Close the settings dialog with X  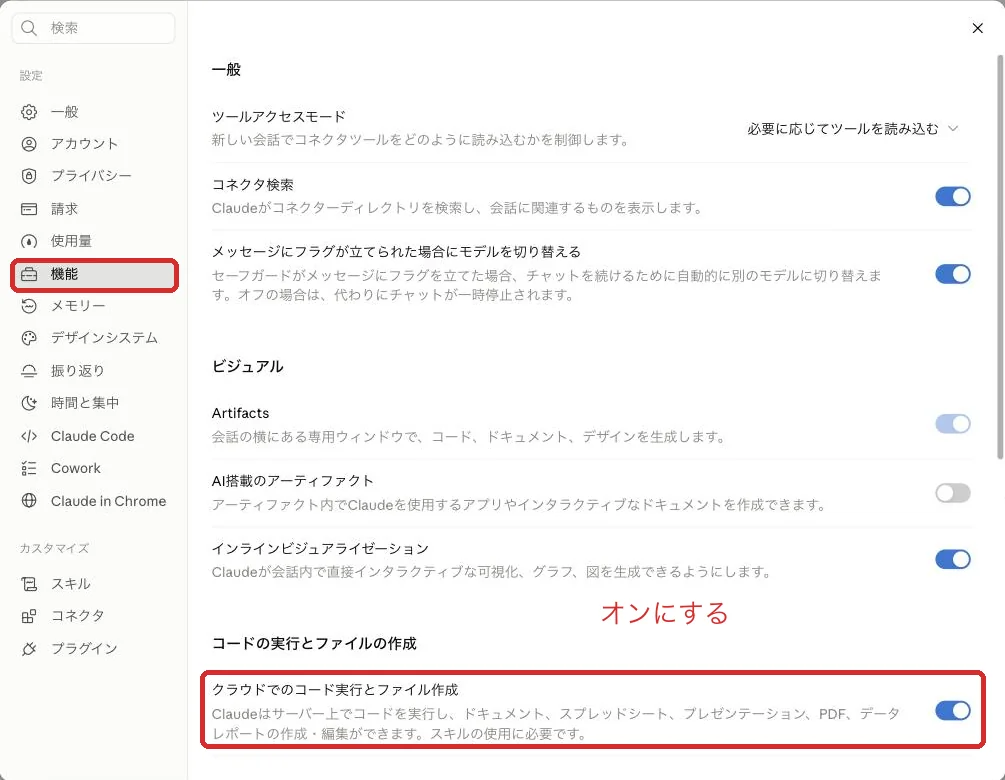(x=977, y=28)
